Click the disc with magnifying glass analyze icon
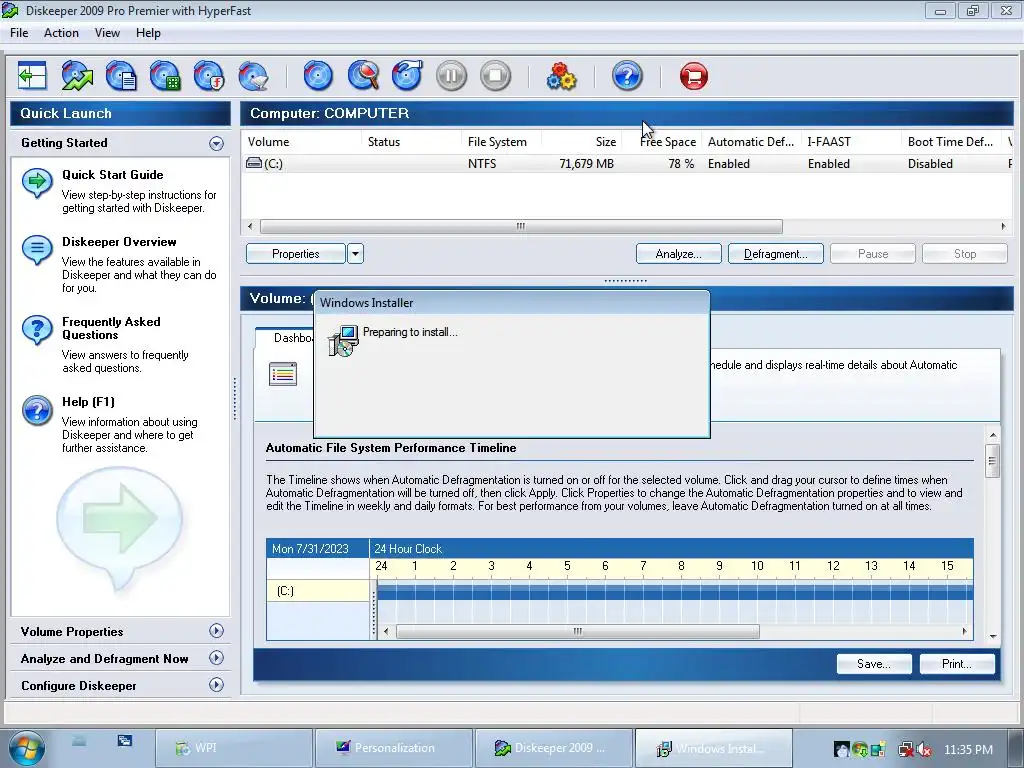1024x768 pixels. 363,76
